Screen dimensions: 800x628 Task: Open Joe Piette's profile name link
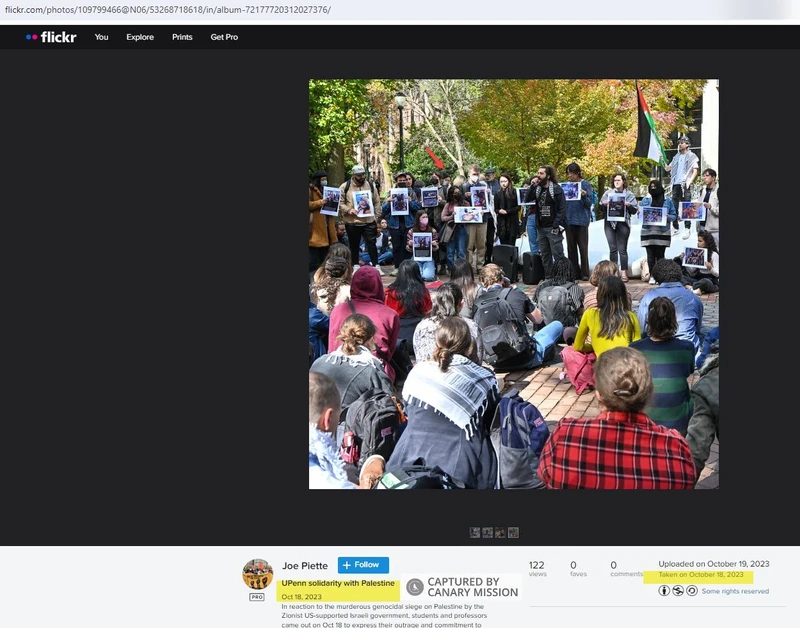click(305, 565)
